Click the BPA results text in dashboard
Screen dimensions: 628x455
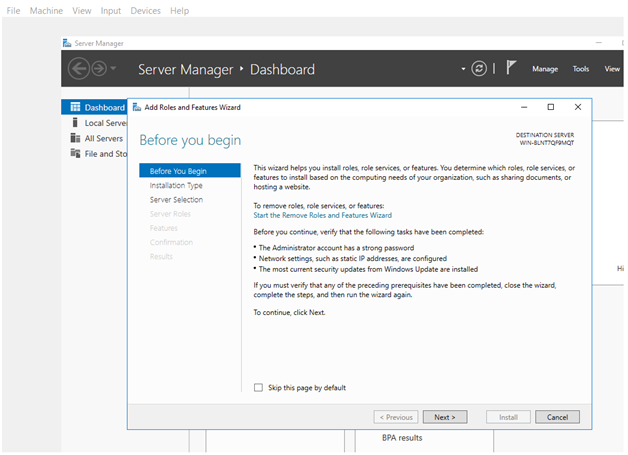pos(402,438)
